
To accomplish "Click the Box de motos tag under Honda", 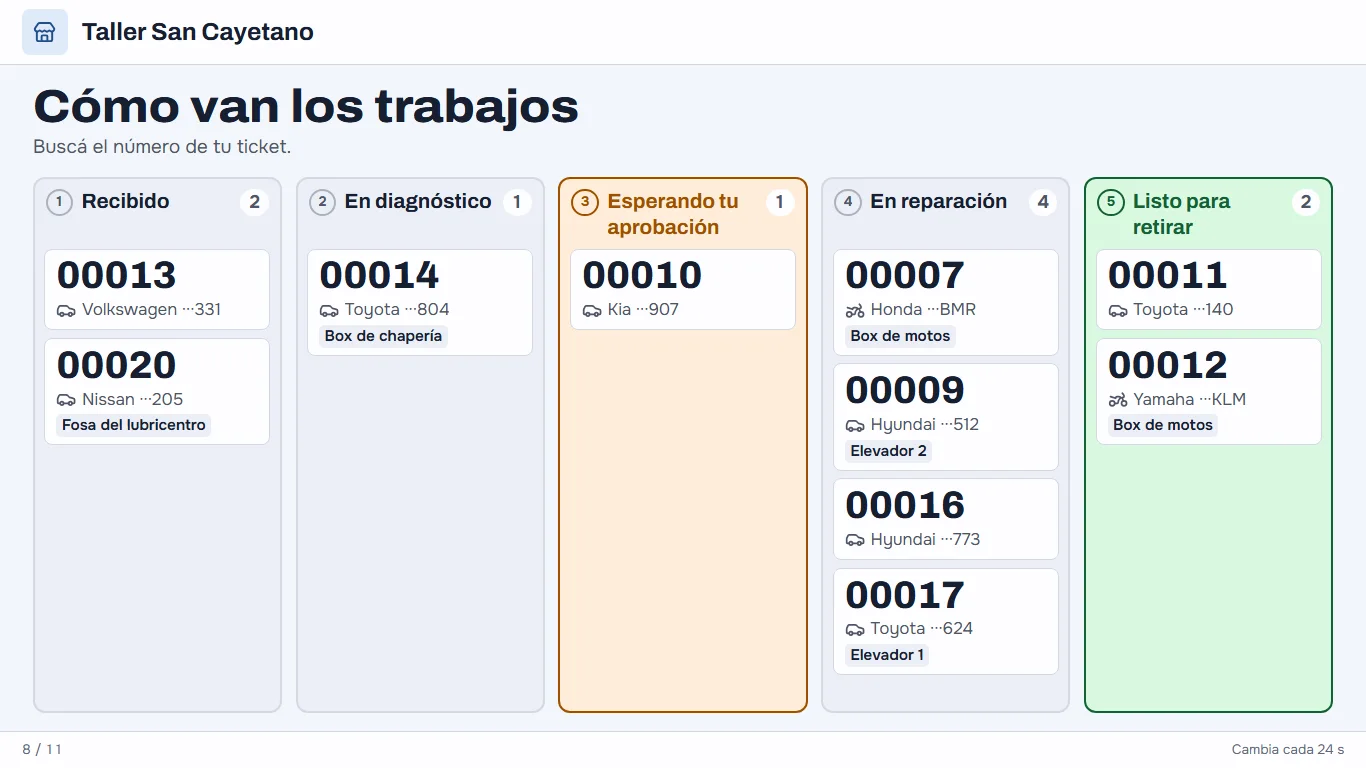I will tap(901, 336).
